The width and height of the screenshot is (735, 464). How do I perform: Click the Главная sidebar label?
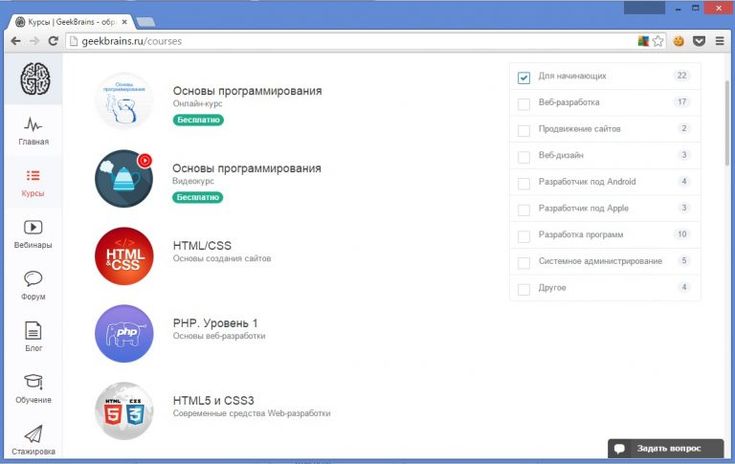click(x=33, y=142)
